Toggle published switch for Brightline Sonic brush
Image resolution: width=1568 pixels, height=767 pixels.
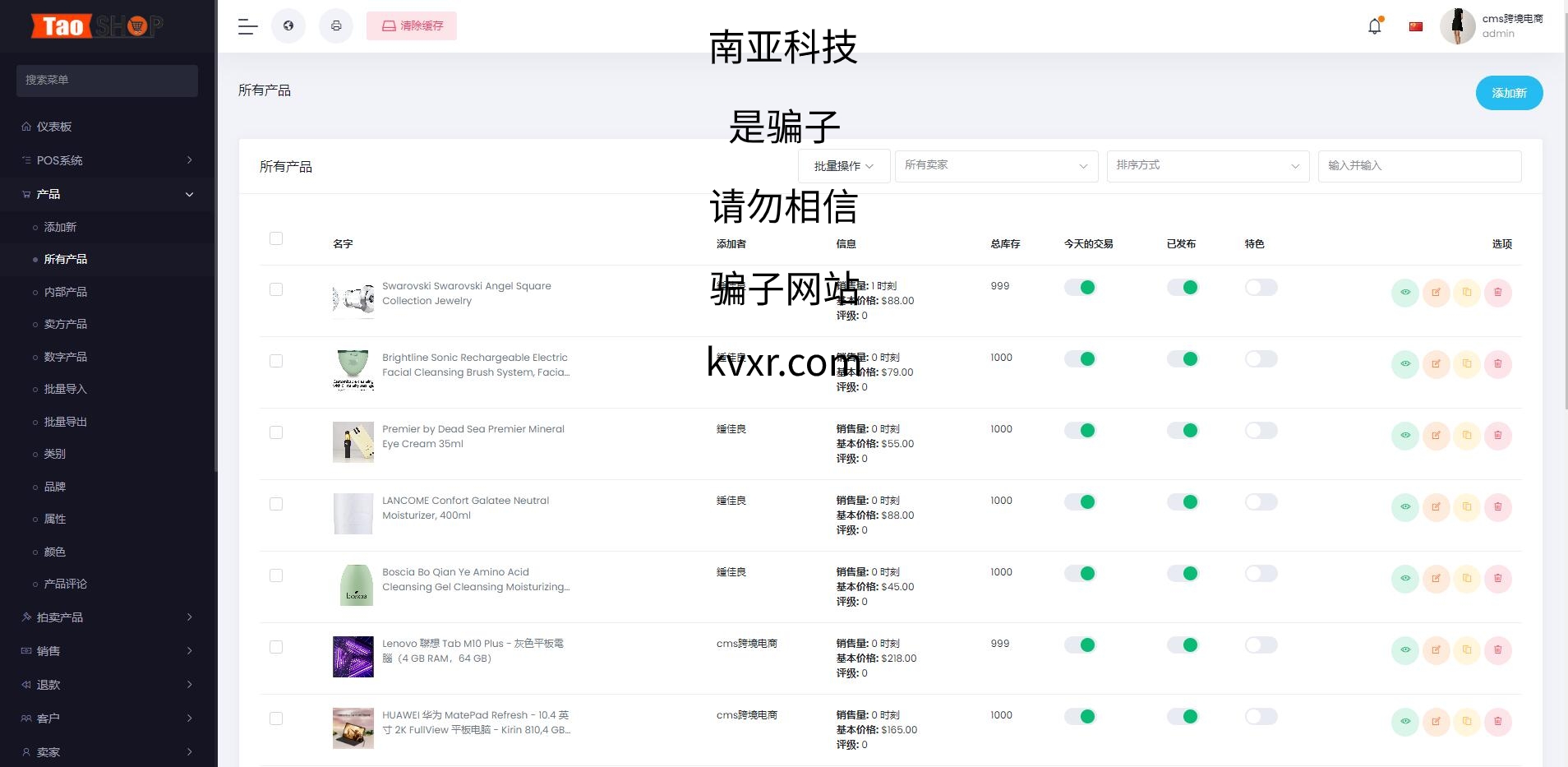coord(1183,358)
